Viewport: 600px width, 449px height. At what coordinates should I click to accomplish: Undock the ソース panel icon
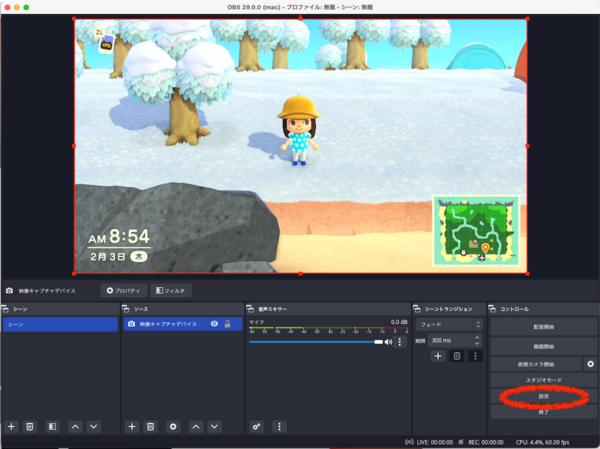tap(126, 309)
